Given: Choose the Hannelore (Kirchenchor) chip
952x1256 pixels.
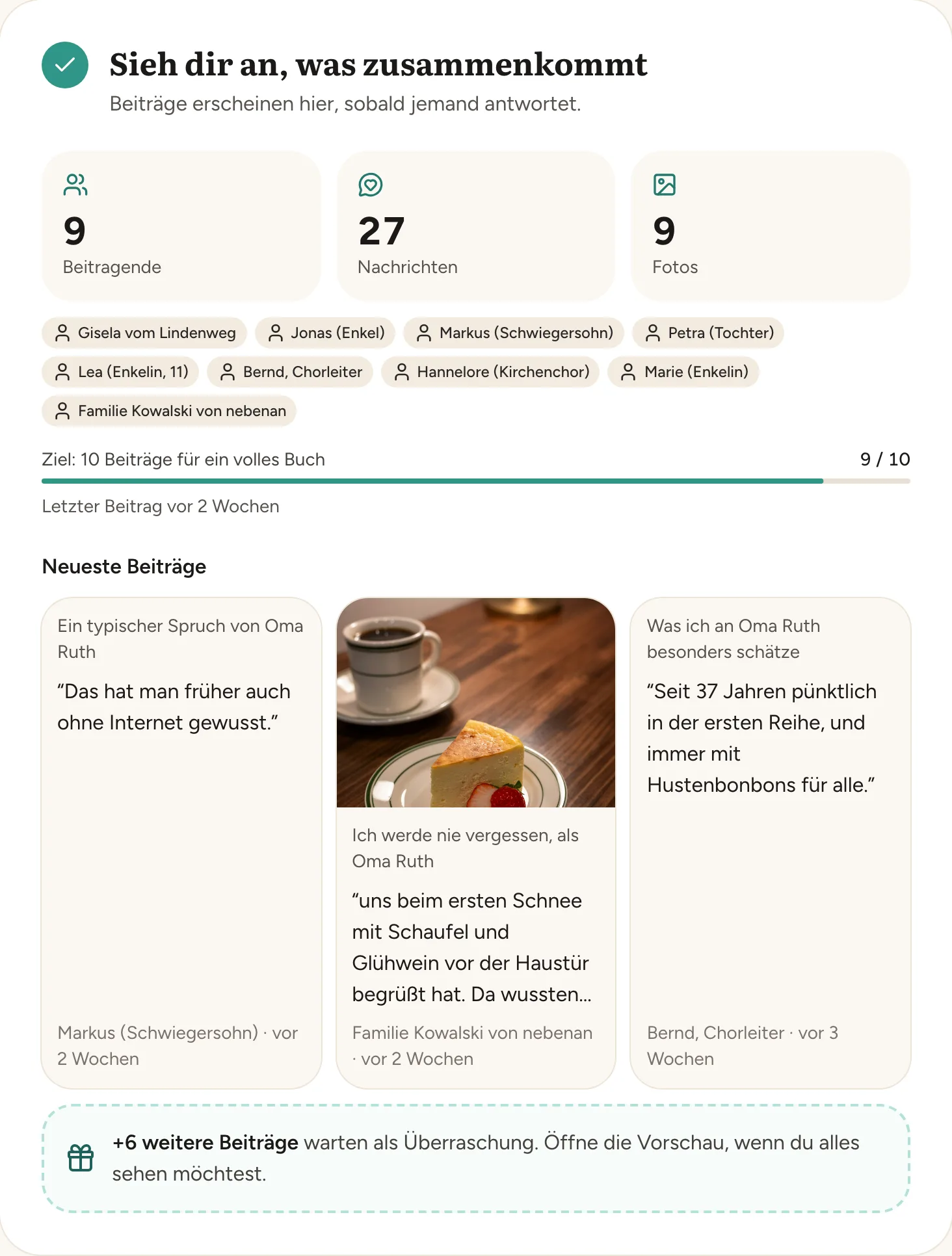Looking at the screenshot, I should tap(490, 372).
